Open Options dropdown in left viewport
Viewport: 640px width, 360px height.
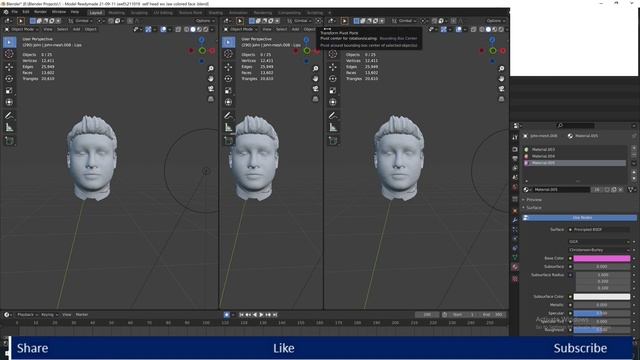click(x=205, y=21)
